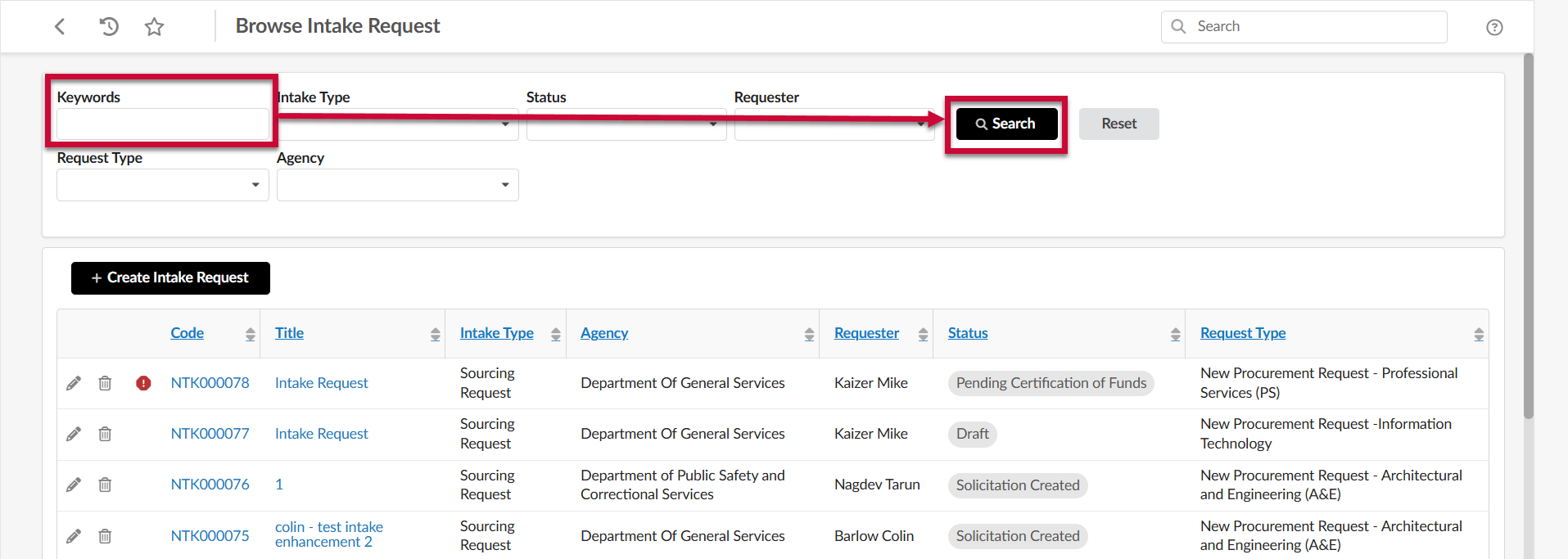Open help question mark icon
The image size is (1568, 559).
[1494, 27]
